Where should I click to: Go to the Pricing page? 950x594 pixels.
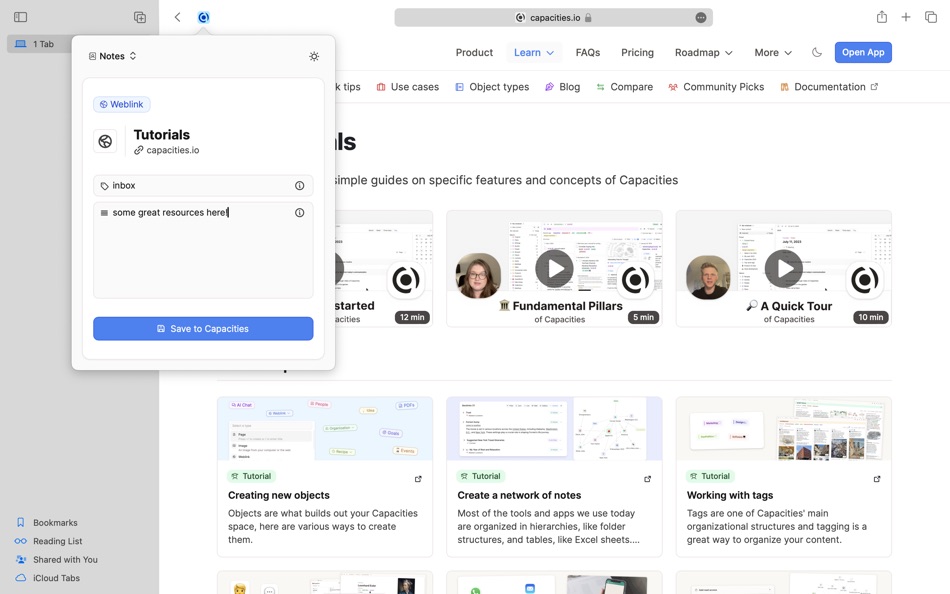(637, 53)
